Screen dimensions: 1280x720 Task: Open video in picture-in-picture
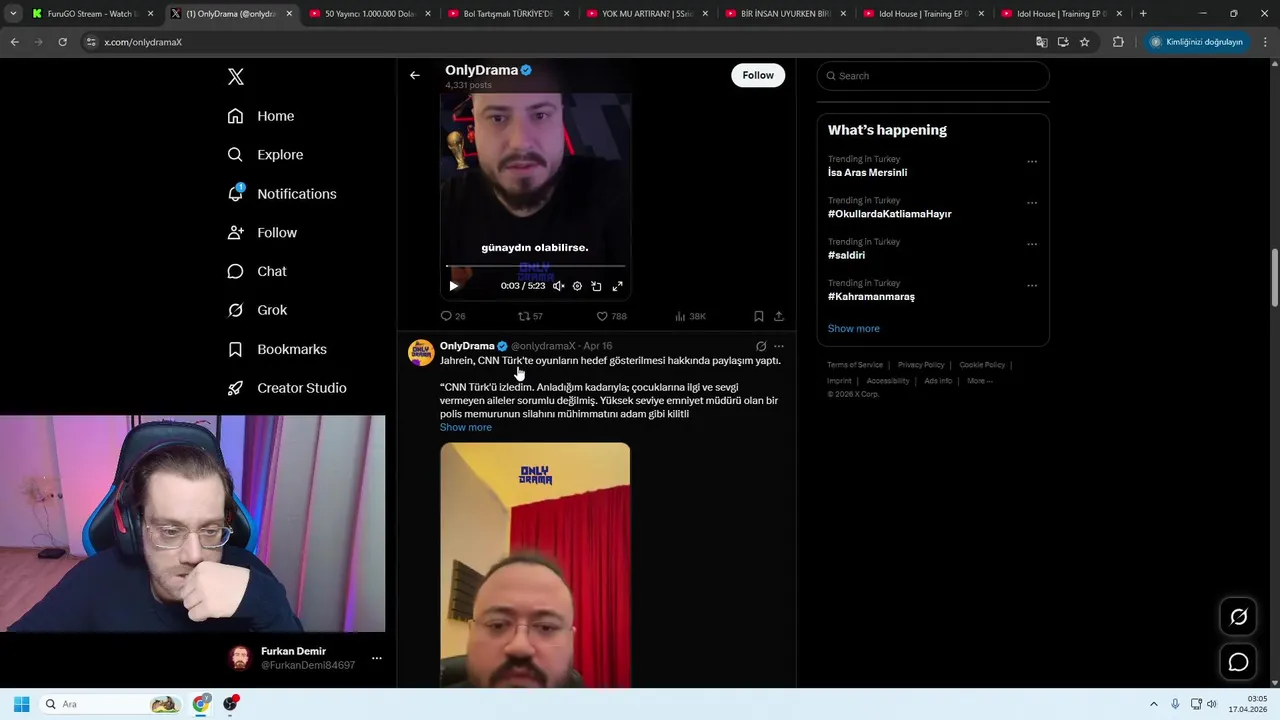[x=596, y=286]
